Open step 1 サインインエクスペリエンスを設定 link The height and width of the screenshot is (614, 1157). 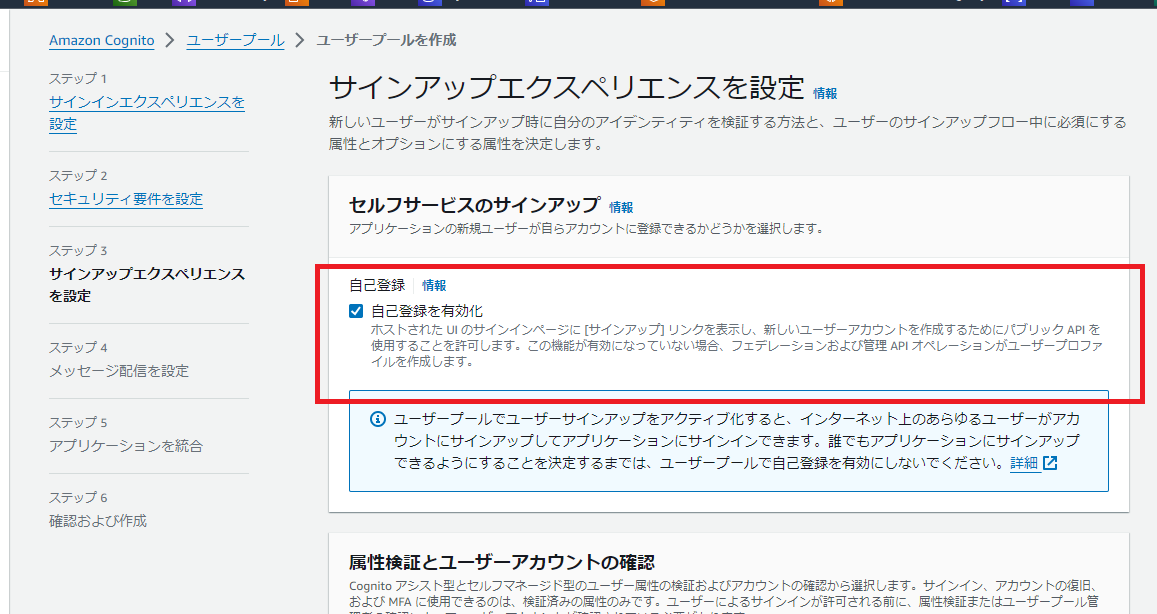pos(147,113)
